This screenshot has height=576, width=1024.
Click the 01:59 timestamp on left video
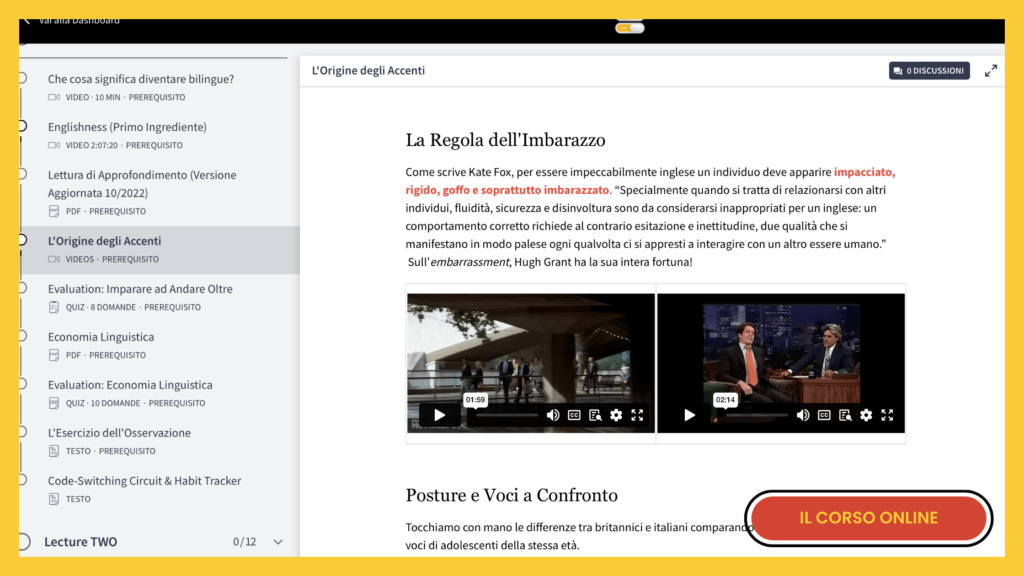[475, 400]
